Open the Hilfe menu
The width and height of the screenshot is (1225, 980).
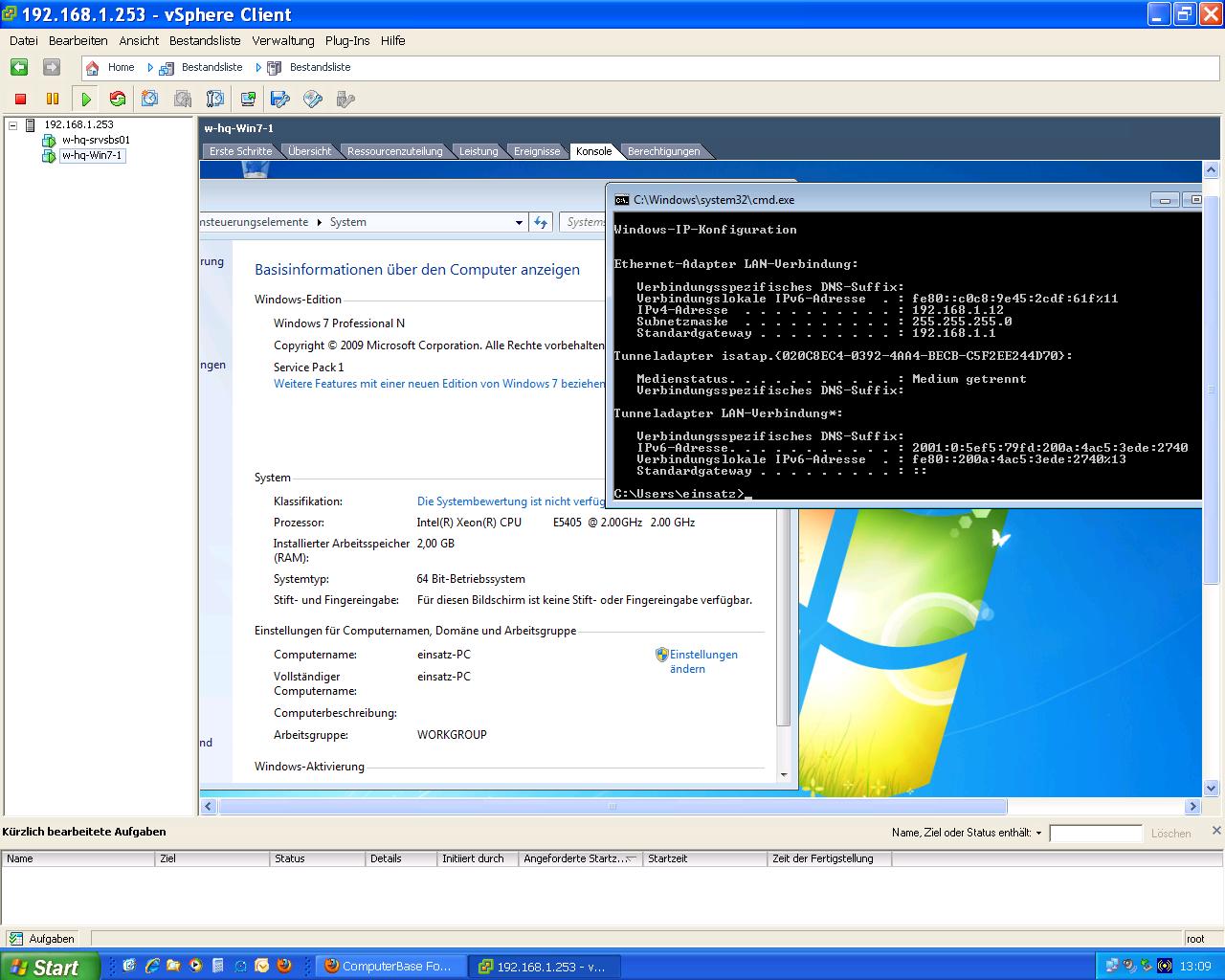(392, 40)
